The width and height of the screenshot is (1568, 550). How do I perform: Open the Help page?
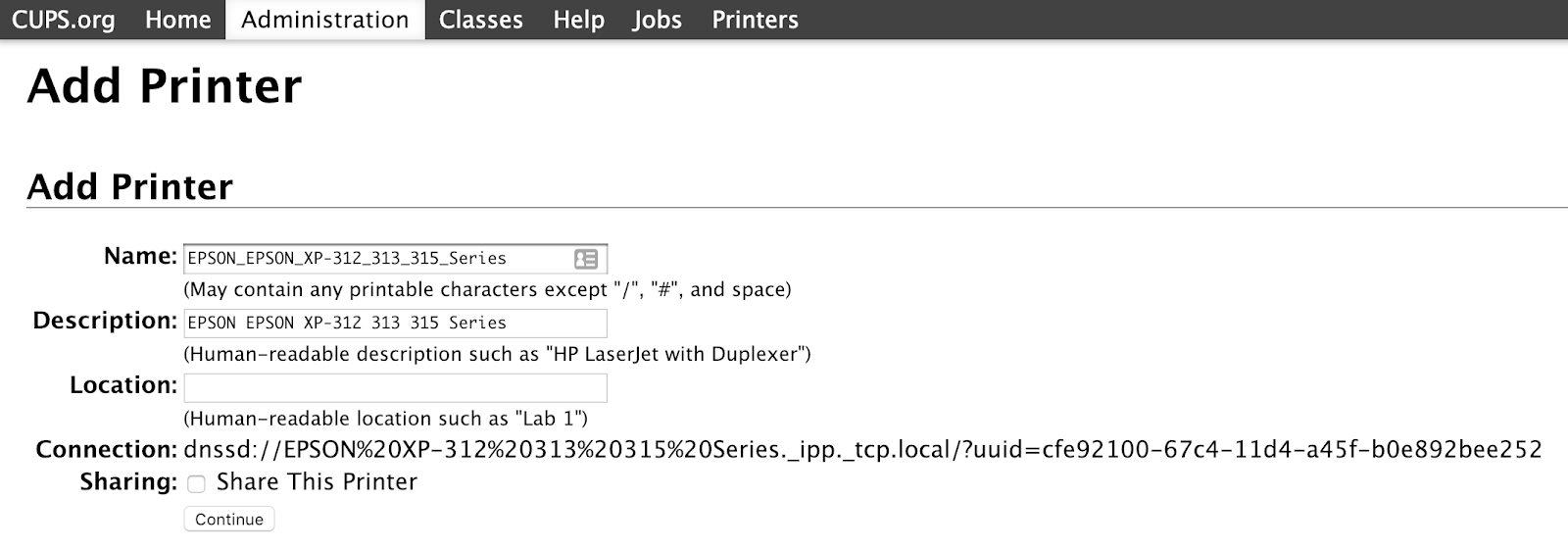click(x=578, y=20)
